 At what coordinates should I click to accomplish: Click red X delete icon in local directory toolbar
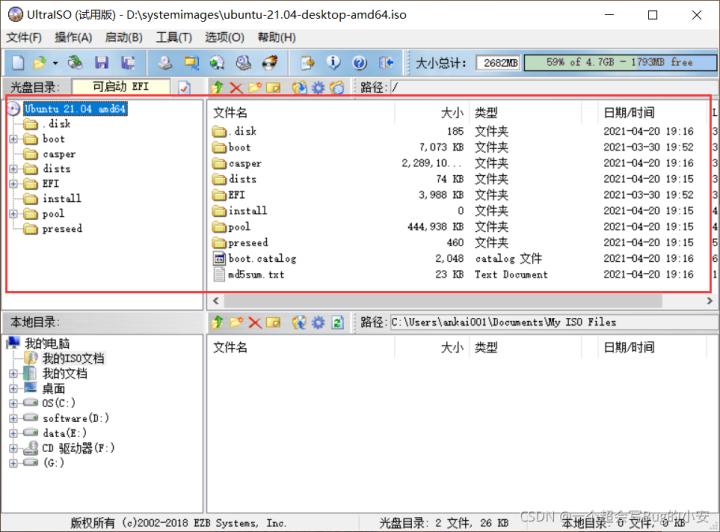click(x=254, y=322)
